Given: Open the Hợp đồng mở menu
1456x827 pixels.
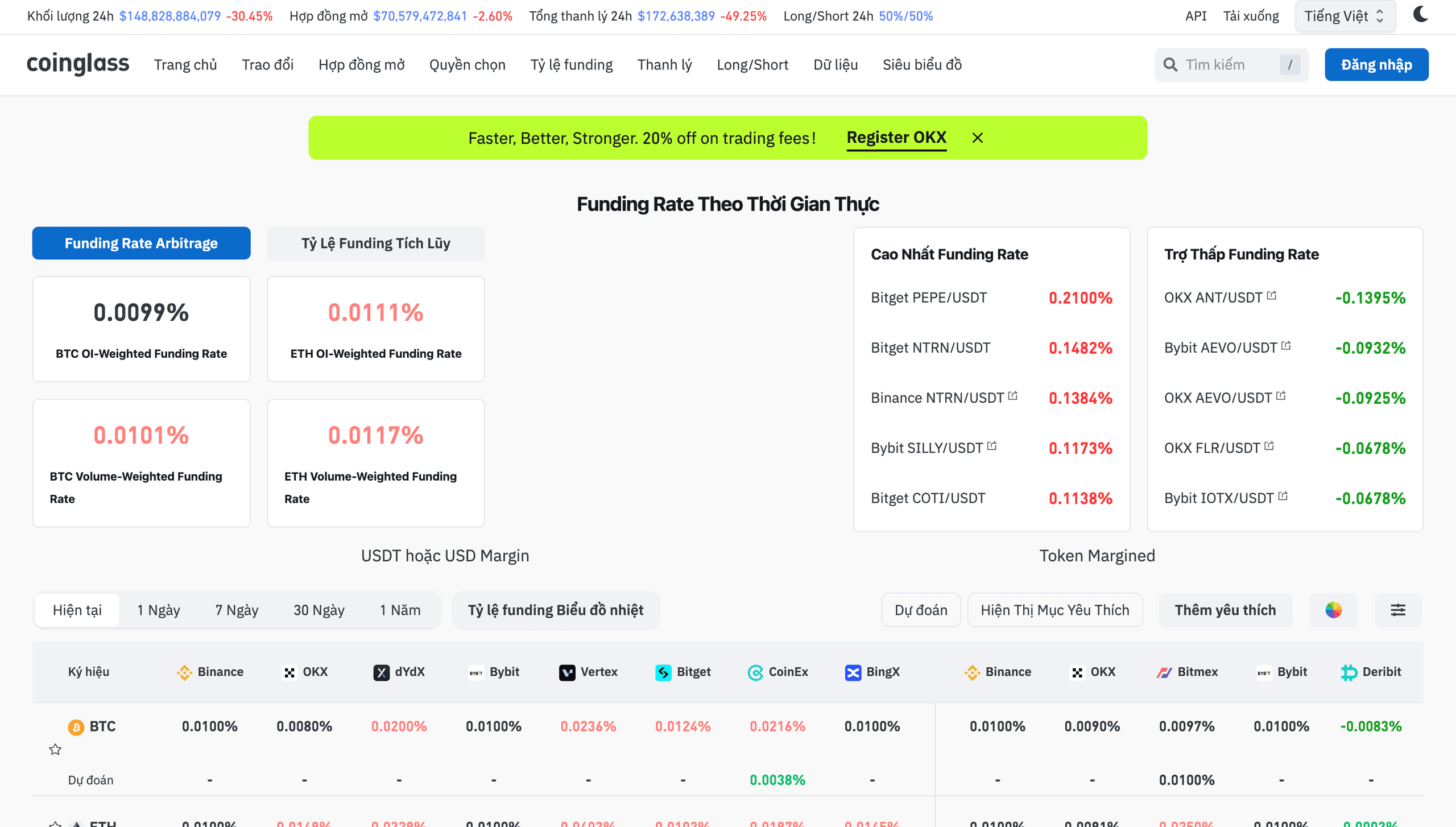Looking at the screenshot, I should [x=362, y=65].
